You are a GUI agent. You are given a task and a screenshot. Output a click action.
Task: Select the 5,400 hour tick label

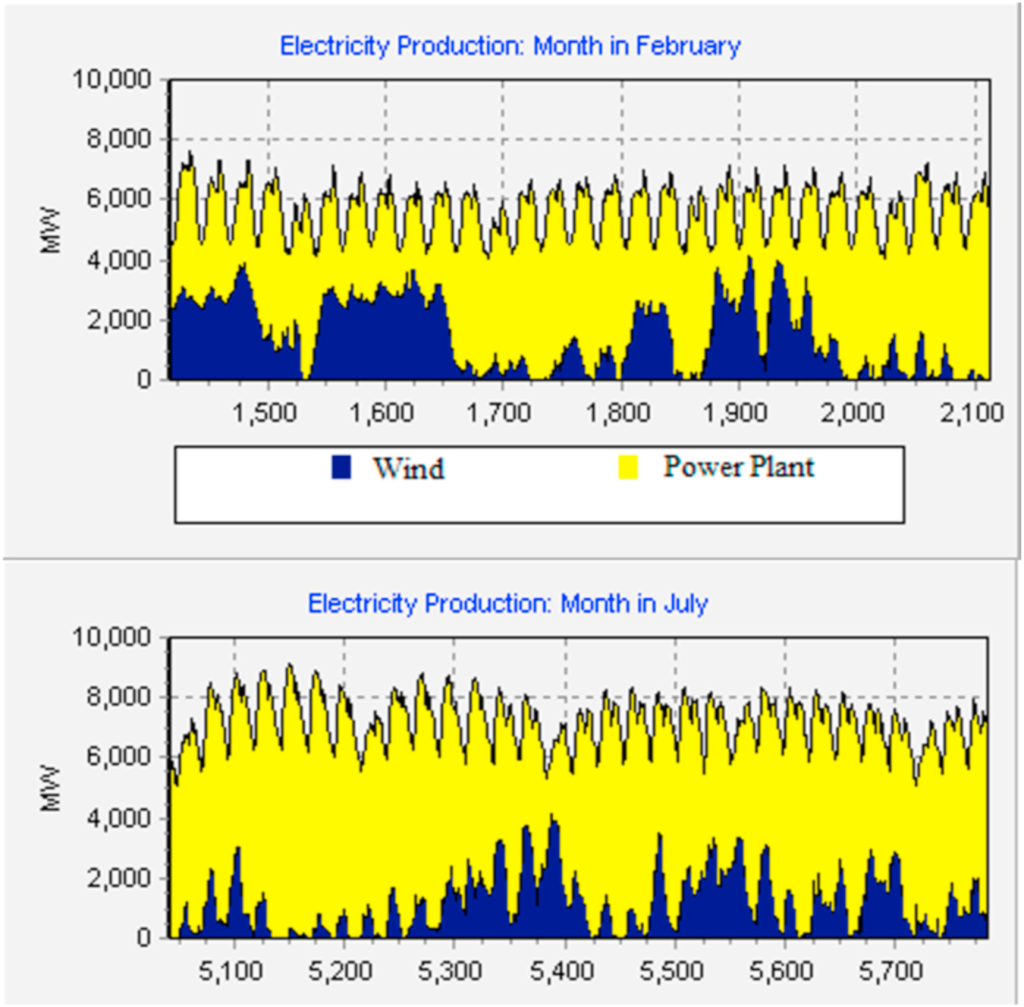pyautogui.click(x=565, y=970)
